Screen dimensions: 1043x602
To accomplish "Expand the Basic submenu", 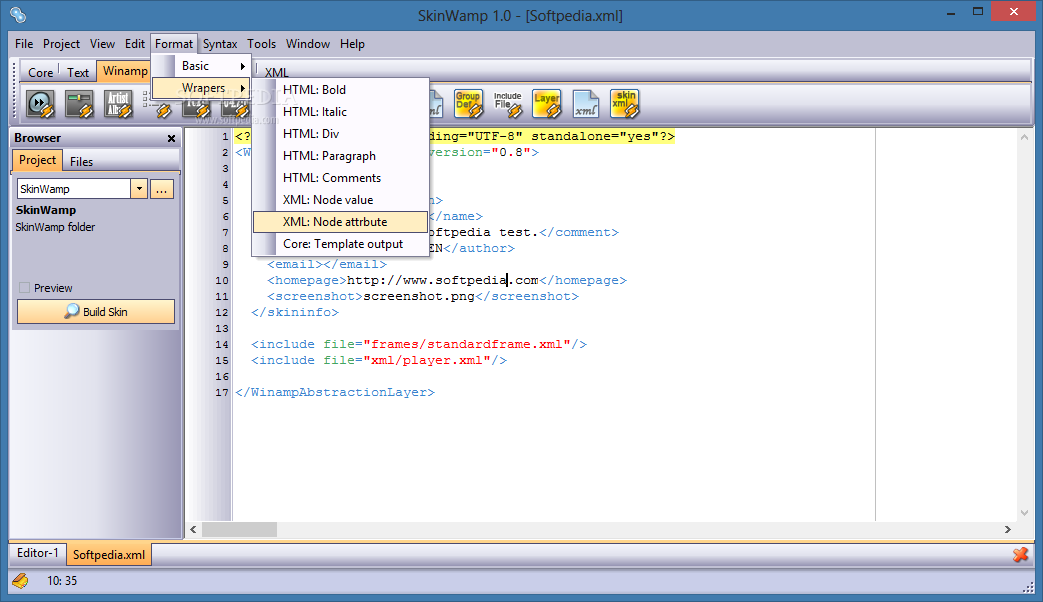I will click(202, 66).
